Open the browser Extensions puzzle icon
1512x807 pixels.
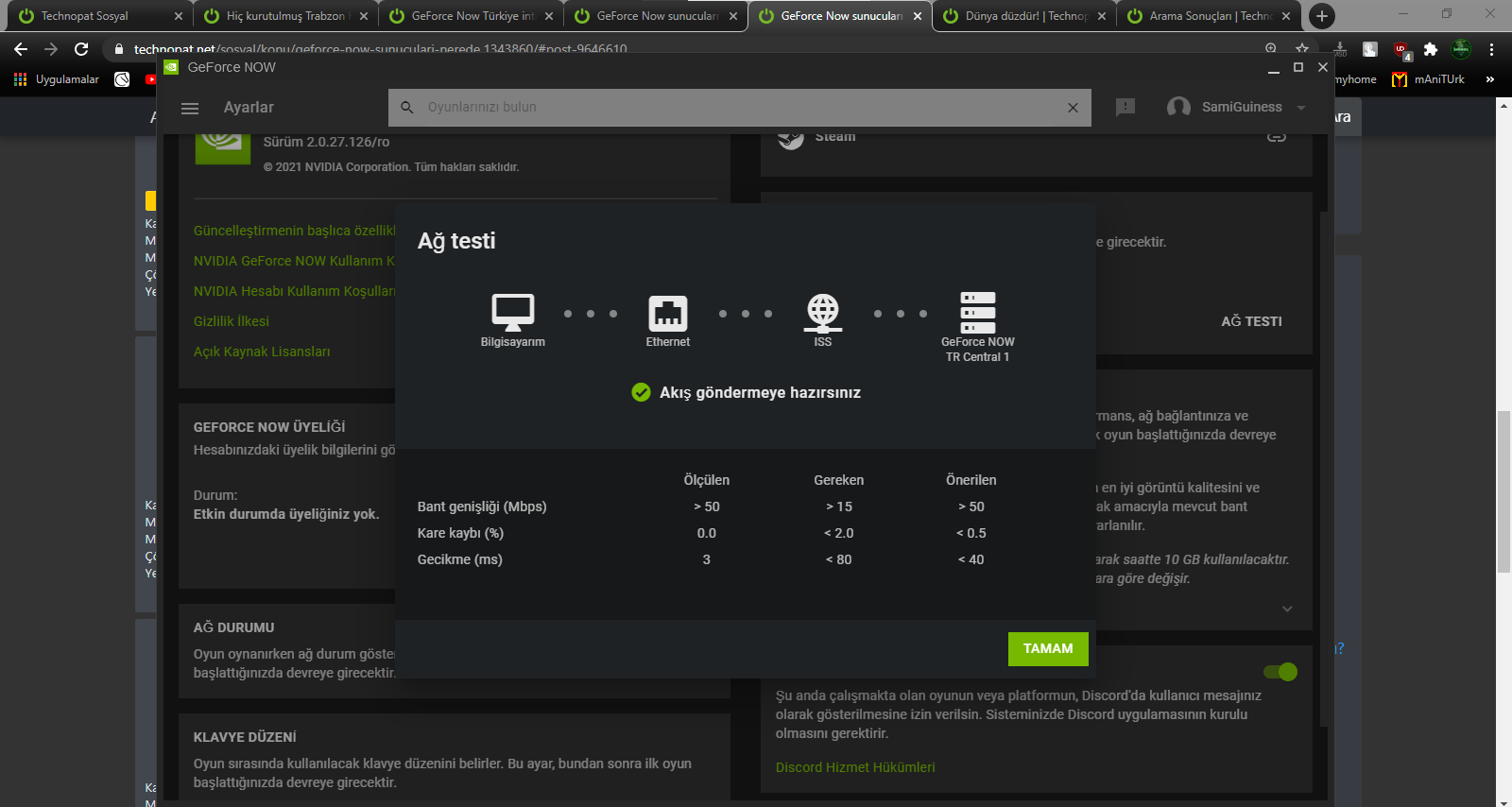click(1431, 49)
